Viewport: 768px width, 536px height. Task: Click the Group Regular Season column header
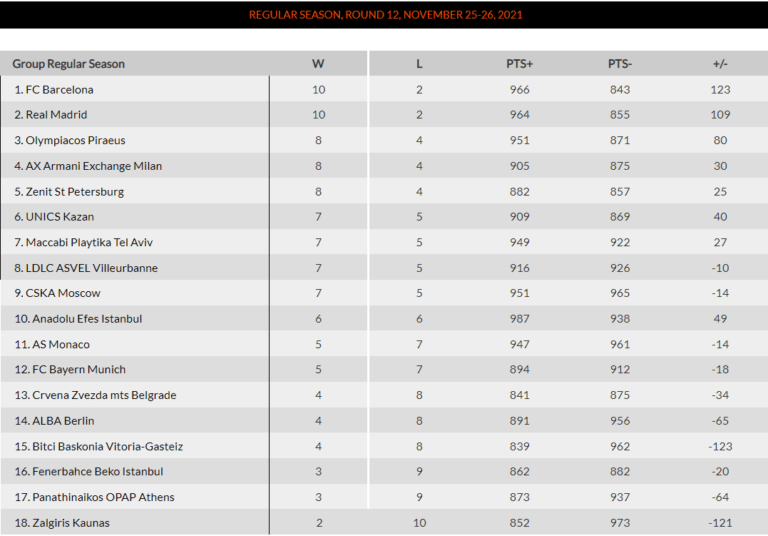click(69, 64)
